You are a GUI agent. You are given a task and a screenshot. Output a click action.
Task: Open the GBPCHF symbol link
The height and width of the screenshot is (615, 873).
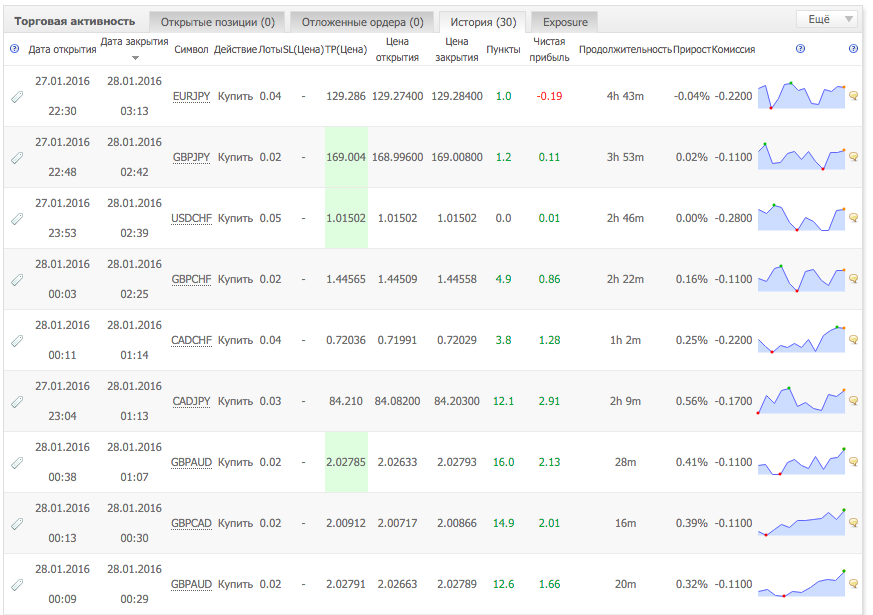coord(192,279)
